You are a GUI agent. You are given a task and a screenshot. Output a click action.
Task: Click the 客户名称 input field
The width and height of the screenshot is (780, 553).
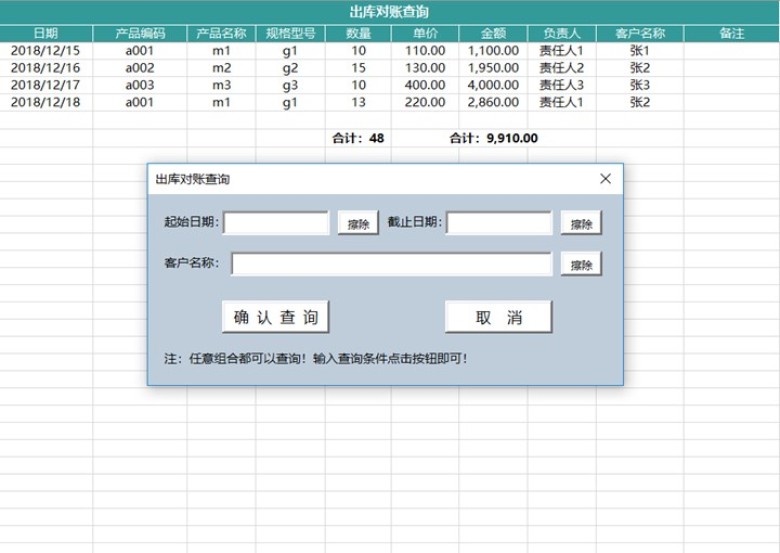(391, 264)
